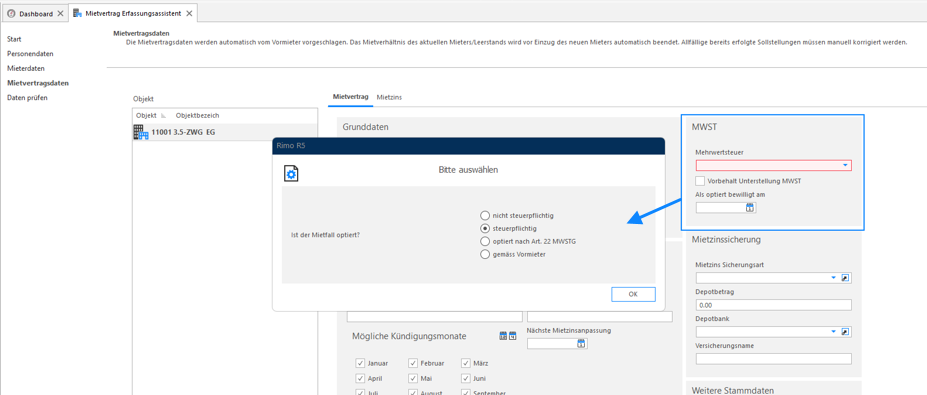Select radio option nicht steuerpflichtig
927x395 pixels.
[485, 215]
